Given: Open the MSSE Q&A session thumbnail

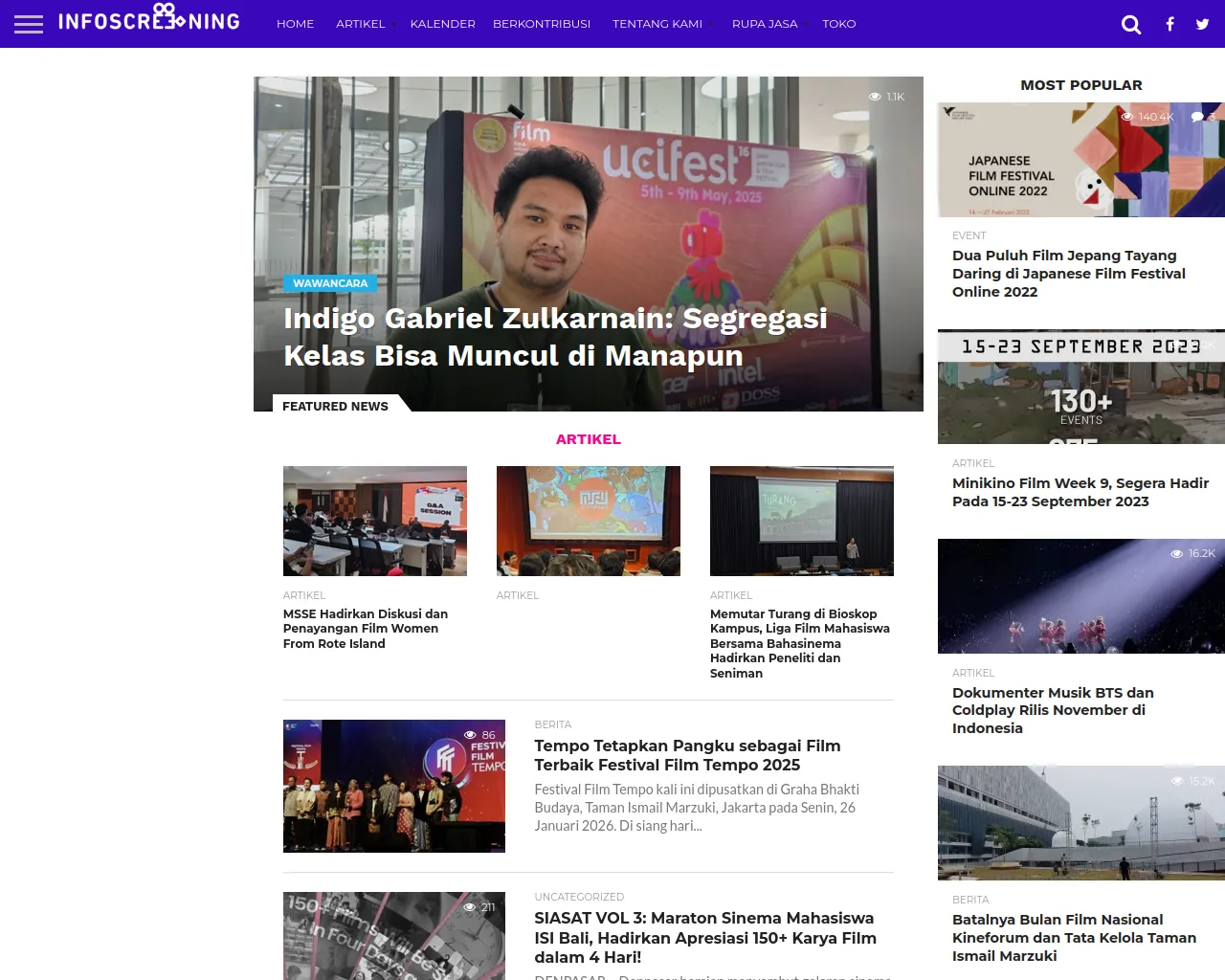Looking at the screenshot, I should pyautogui.click(x=375, y=521).
